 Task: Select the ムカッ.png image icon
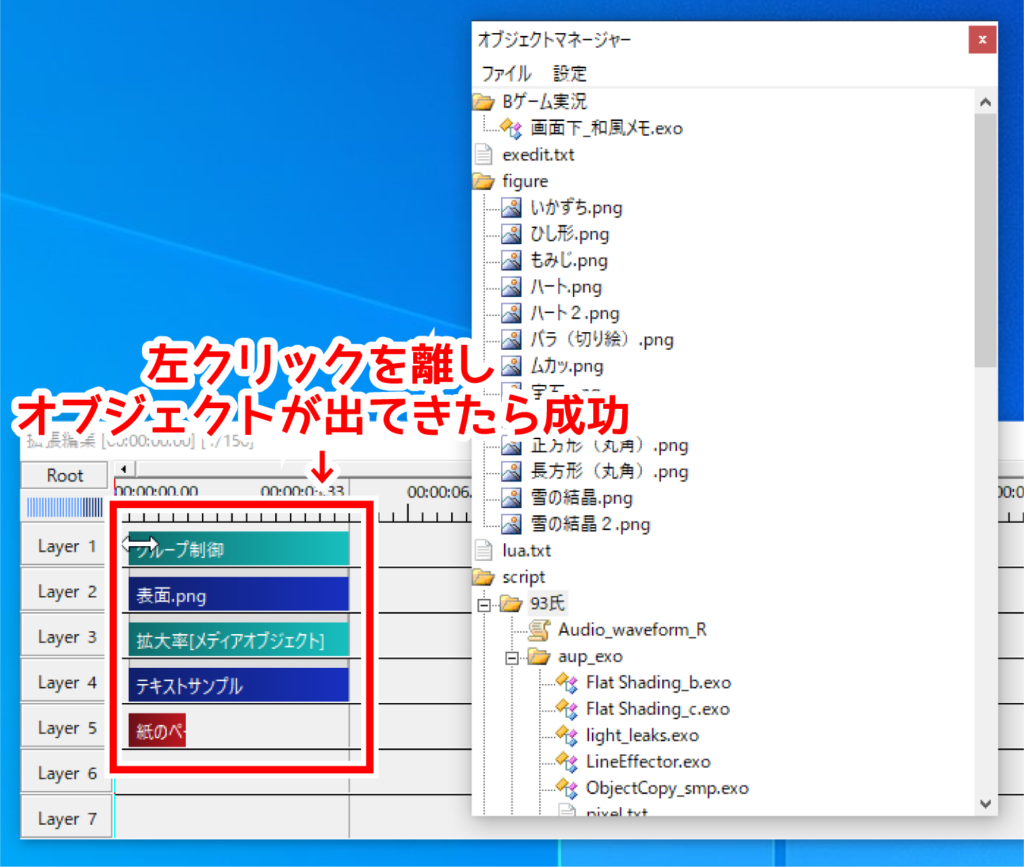click(x=511, y=366)
